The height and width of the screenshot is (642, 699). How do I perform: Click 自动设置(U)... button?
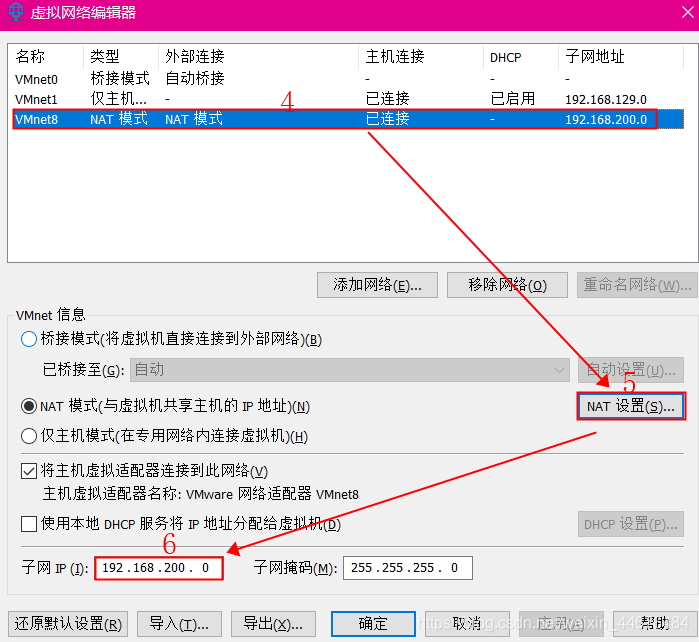tap(631, 370)
